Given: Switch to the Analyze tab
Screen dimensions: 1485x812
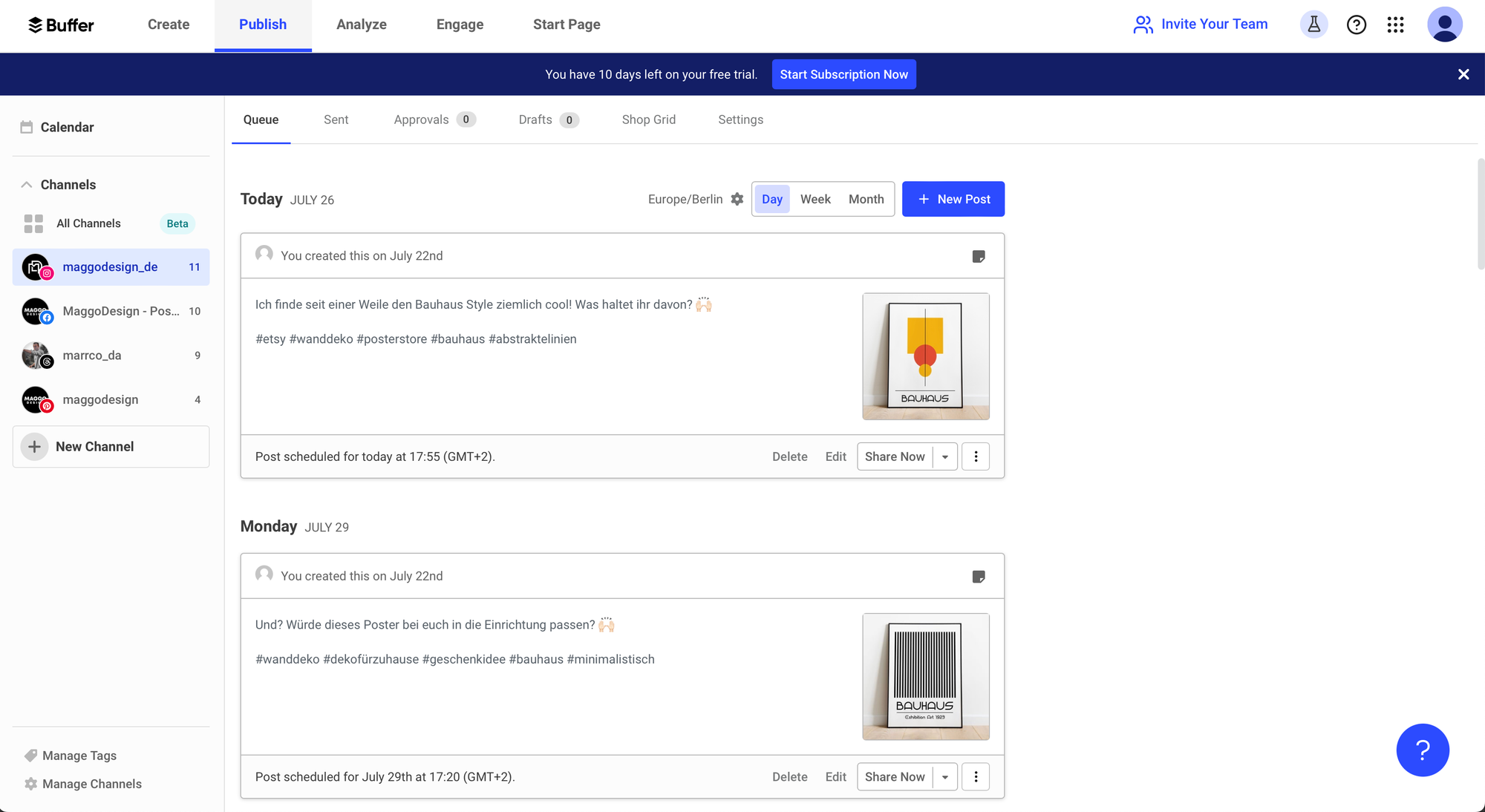Looking at the screenshot, I should [x=361, y=24].
